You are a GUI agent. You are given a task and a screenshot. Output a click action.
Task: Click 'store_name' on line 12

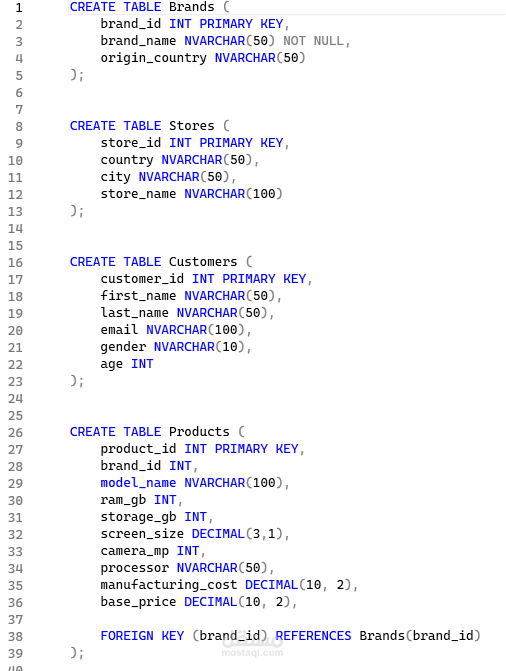[x=138, y=194]
